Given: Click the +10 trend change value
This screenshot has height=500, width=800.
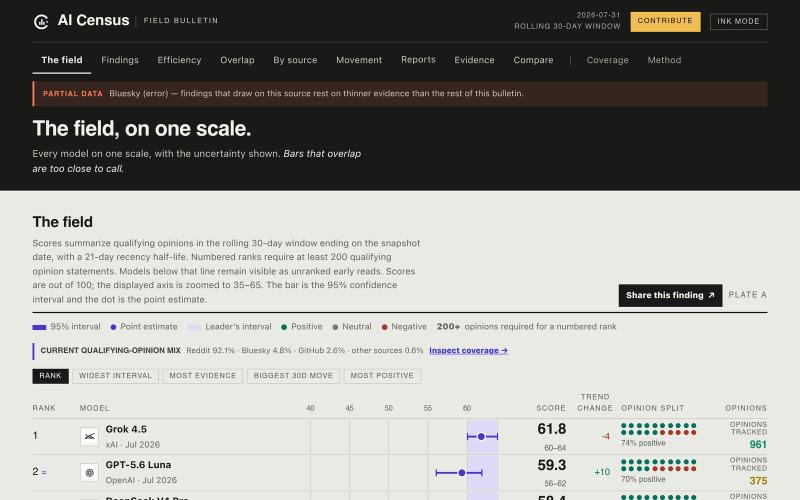Looking at the screenshot, I should pyautogui.click(x=602, y=472).
